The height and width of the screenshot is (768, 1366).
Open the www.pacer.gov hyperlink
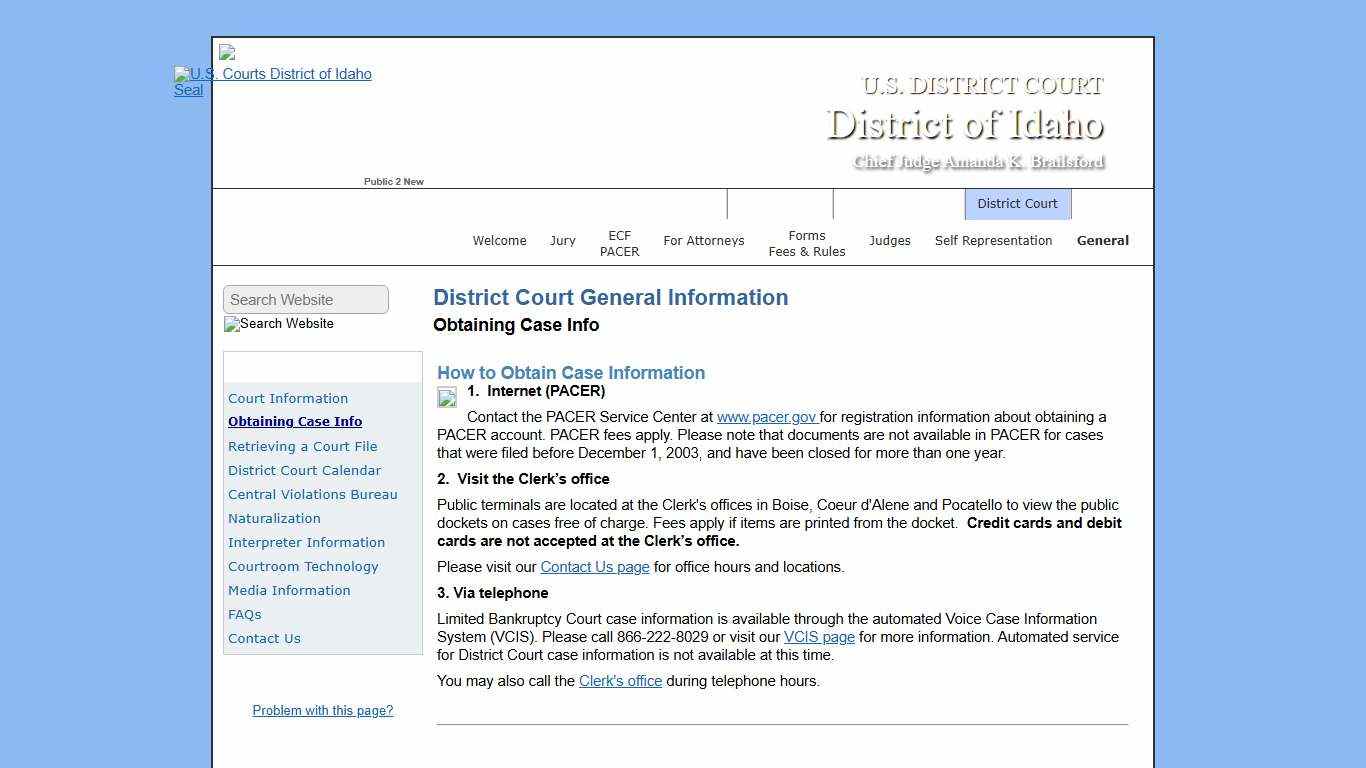coord(766,417)
